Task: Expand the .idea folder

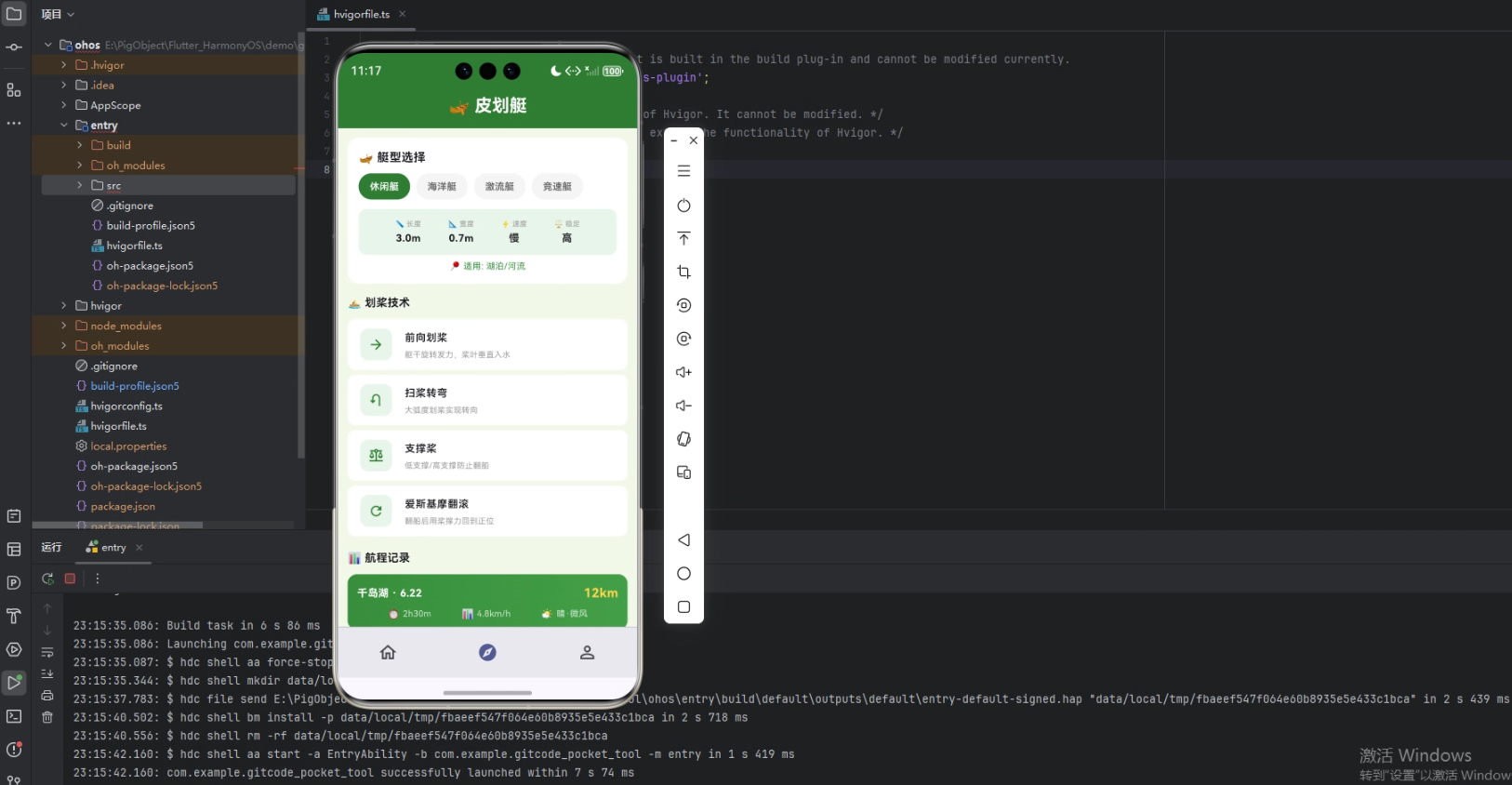Action: [x=64, y=85]
